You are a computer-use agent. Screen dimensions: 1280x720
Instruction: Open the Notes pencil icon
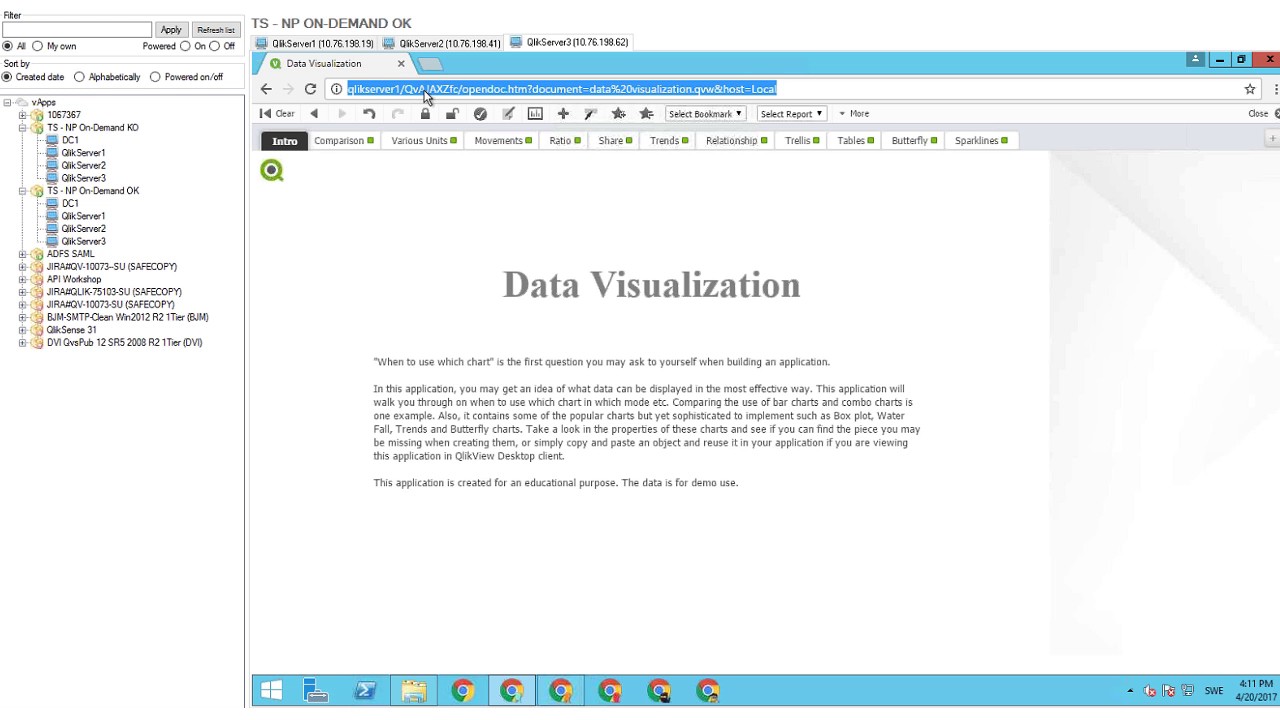(508, 114)
